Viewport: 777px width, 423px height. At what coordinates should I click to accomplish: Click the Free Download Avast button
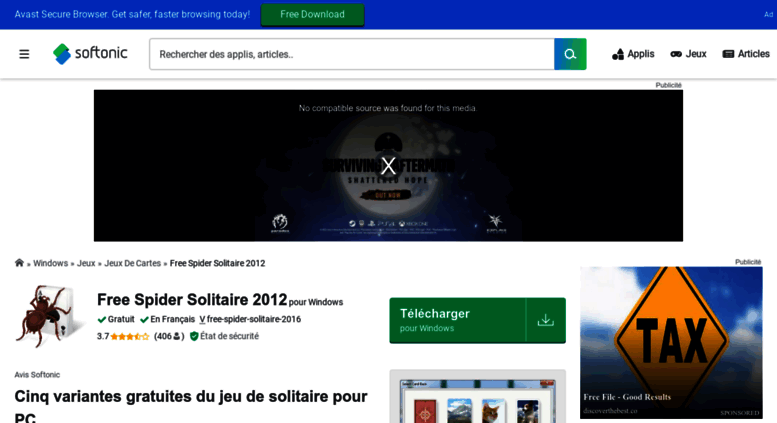coord(312,14)
